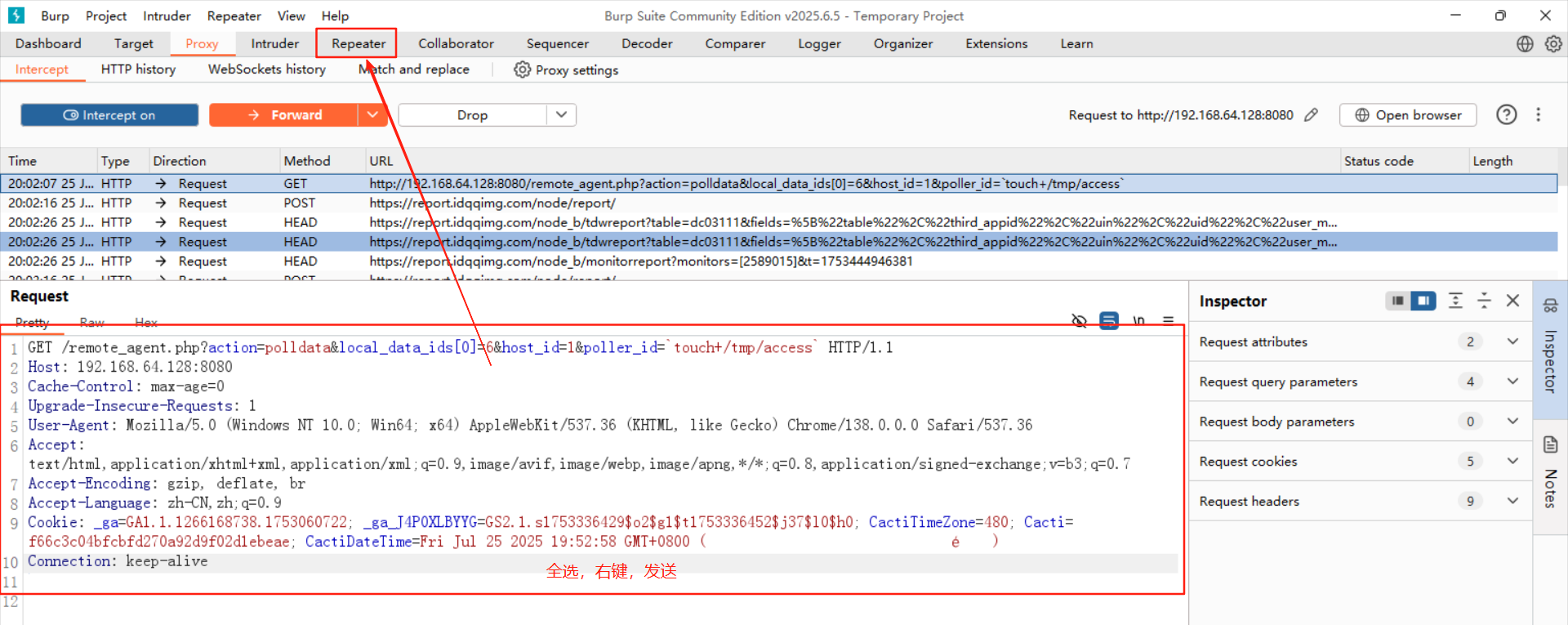1568x625 pixels.
Task: Switch to the Decoder tab
Action: click(x=647, y=44)
